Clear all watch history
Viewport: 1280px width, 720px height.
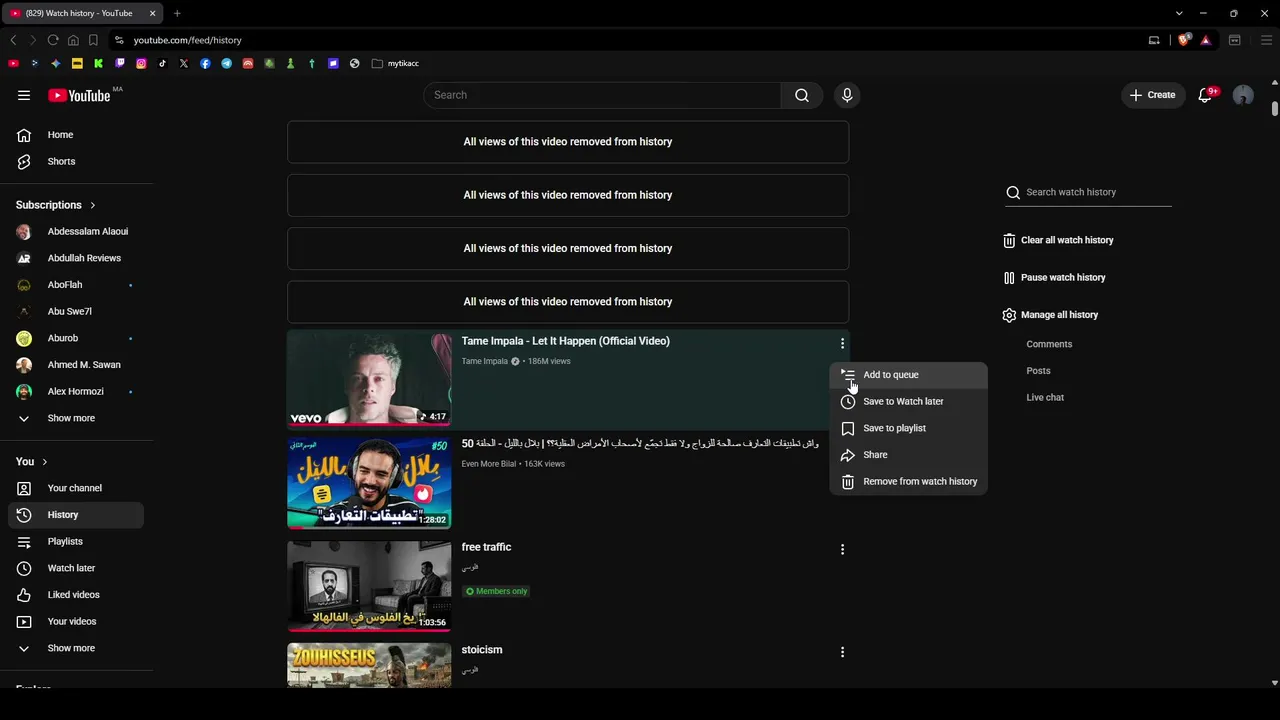(1058, 240)
